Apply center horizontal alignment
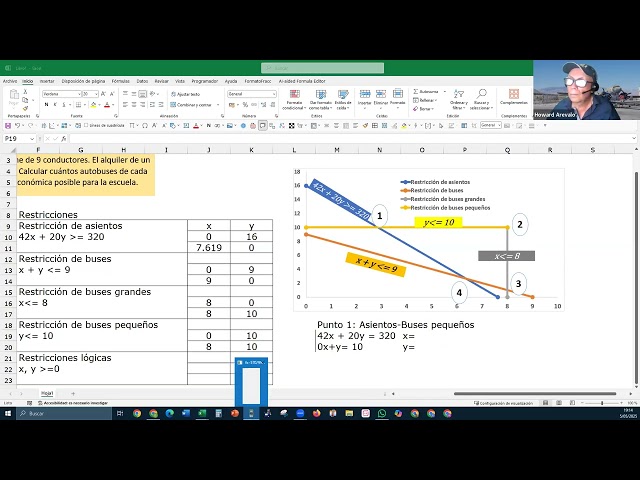This screenshot has height=480, width=640. click(134, 105)
